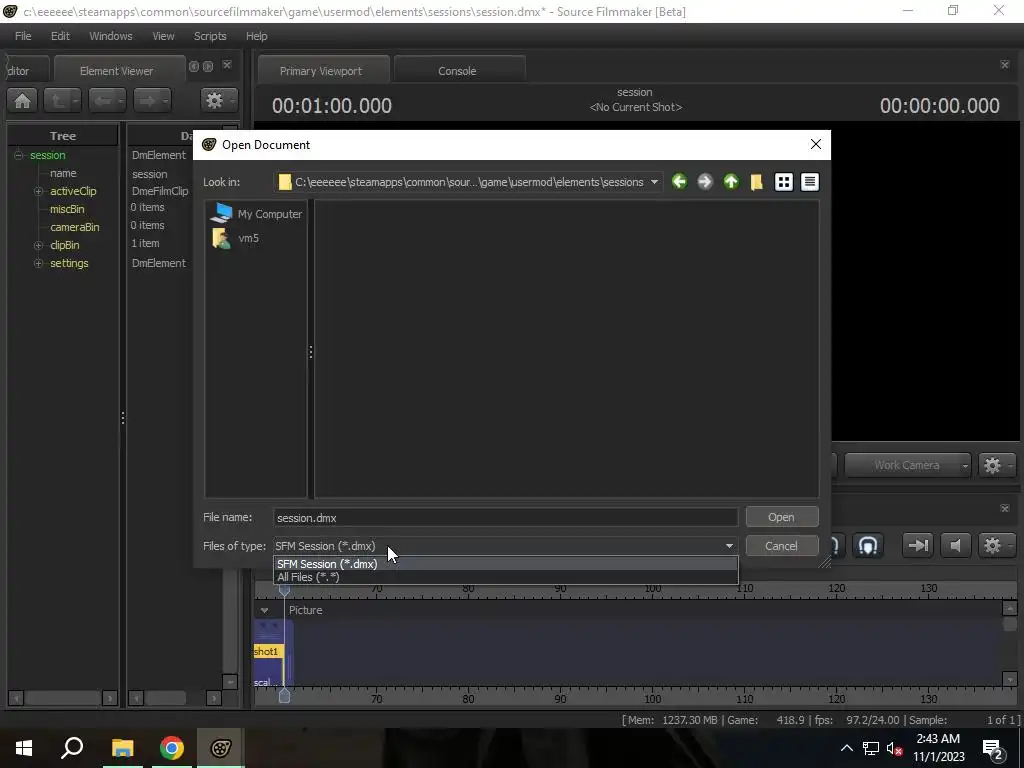This screenshot has width=1024, height=768.
Task: Open File Explorer from taskbar
Action: (122, 748)
